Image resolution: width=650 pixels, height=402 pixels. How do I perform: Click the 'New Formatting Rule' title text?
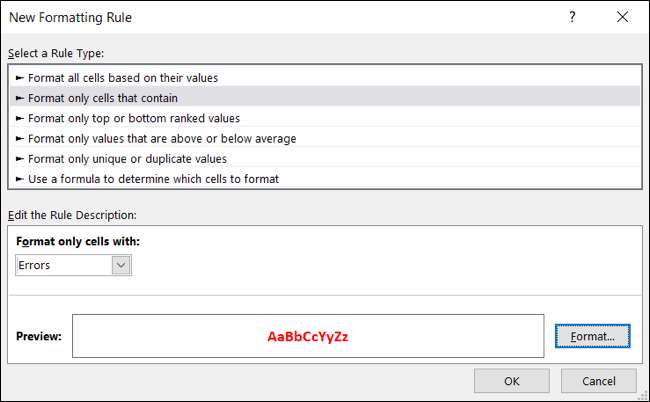70,17
